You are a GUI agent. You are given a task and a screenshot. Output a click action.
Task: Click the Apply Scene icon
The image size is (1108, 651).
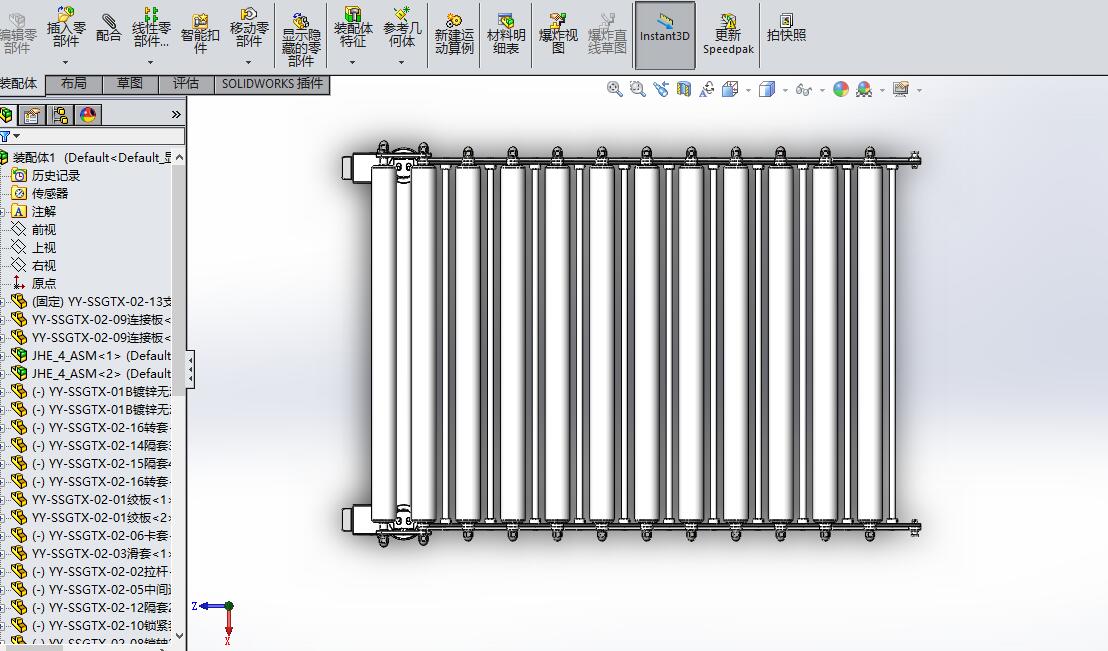pos(864,89)
